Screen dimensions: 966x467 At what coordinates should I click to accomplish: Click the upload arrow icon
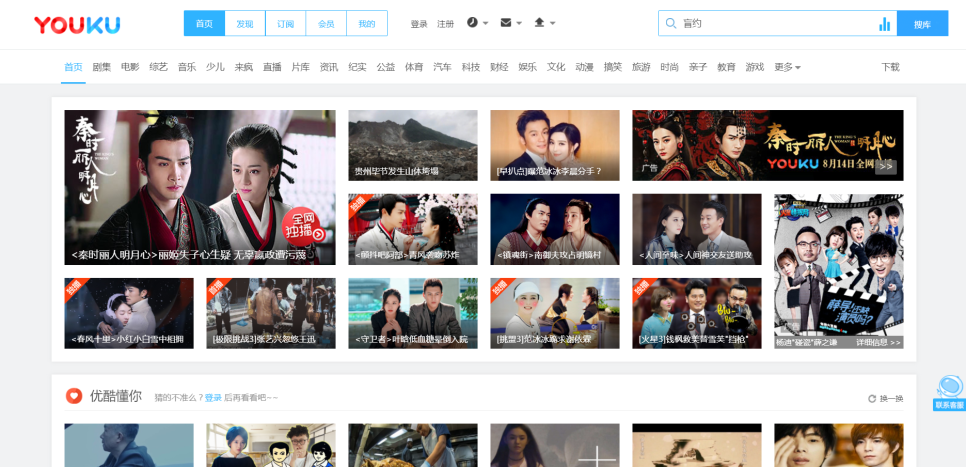[x=539, y=23]
